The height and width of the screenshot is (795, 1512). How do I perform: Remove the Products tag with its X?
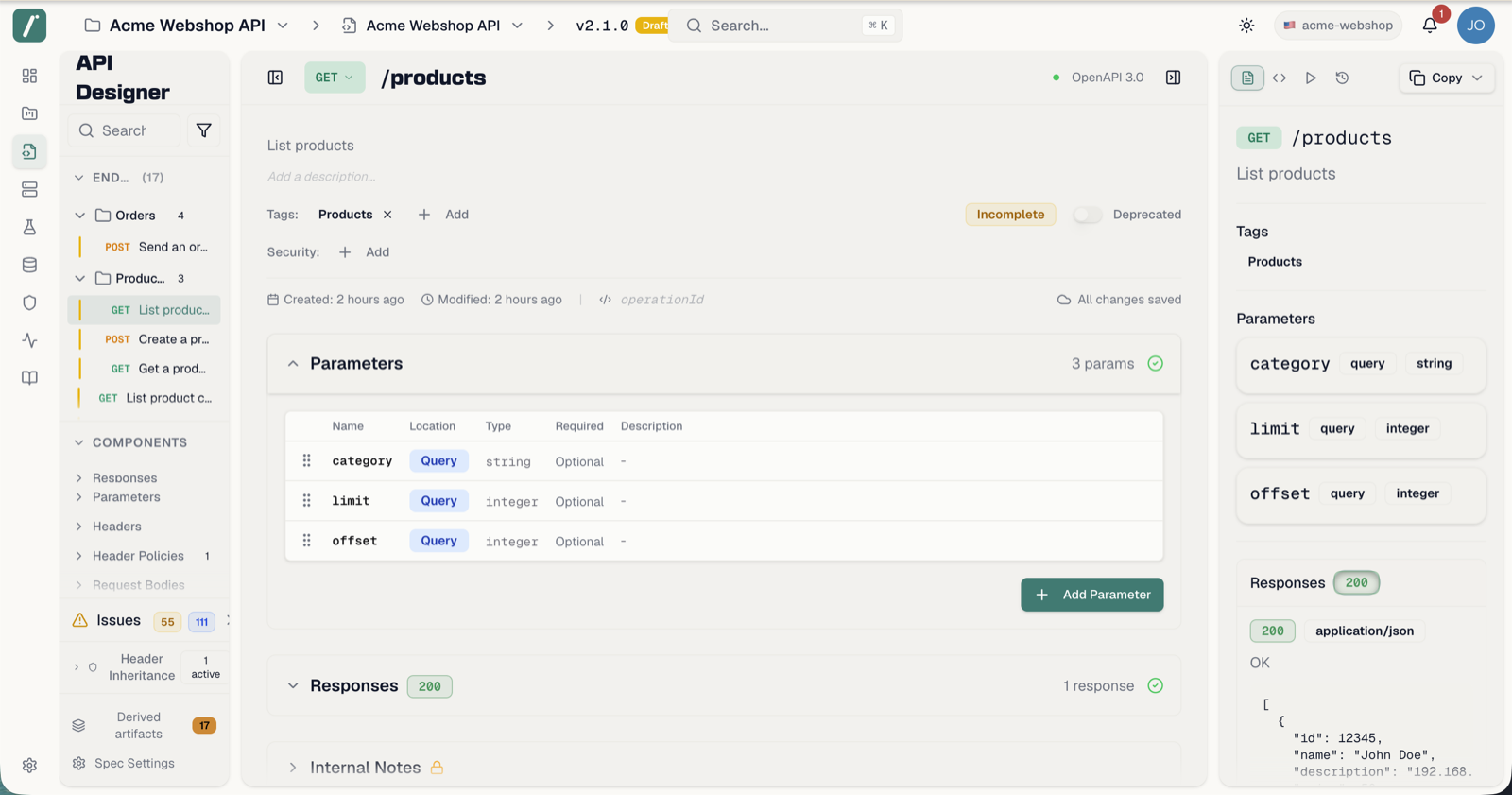pyautogui.click(x=387, y=215)
